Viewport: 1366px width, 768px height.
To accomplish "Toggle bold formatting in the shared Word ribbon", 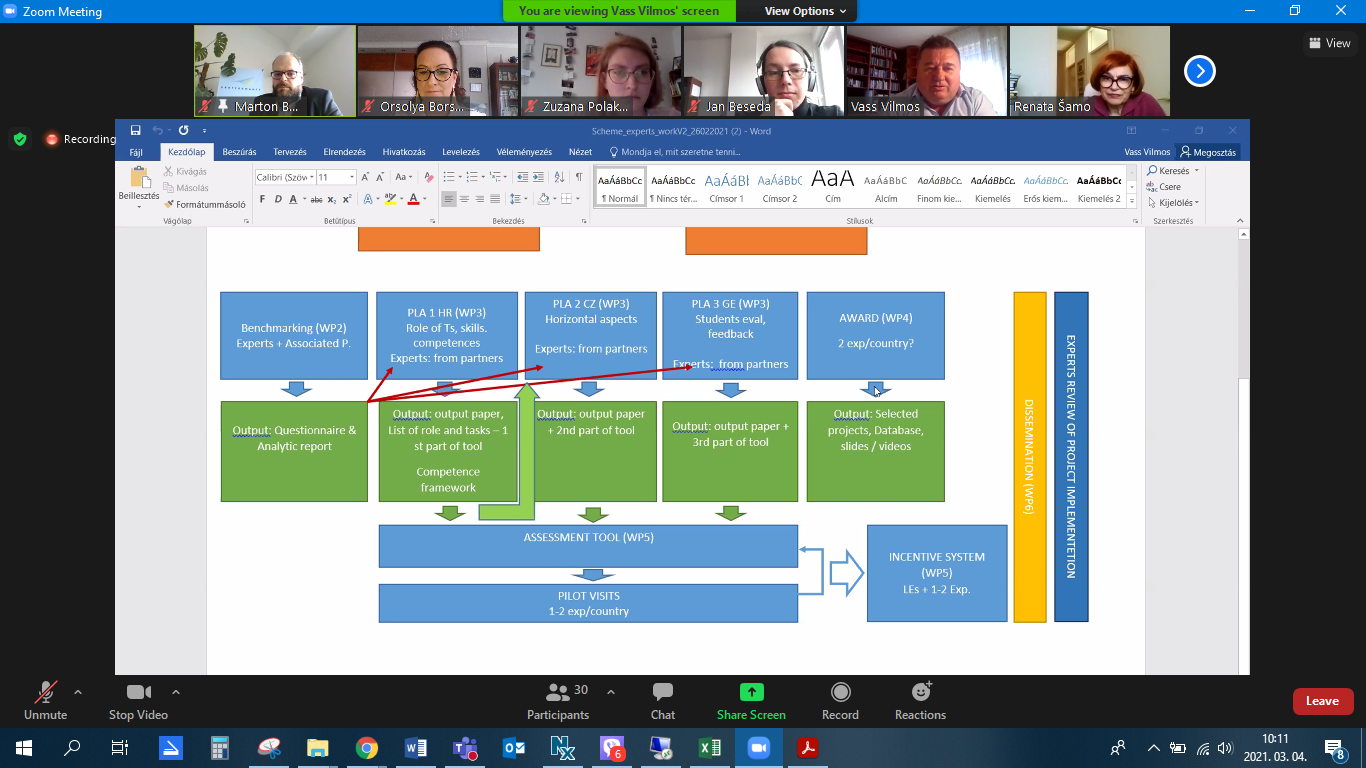I will pyautogui.click(x=262, y=199).
